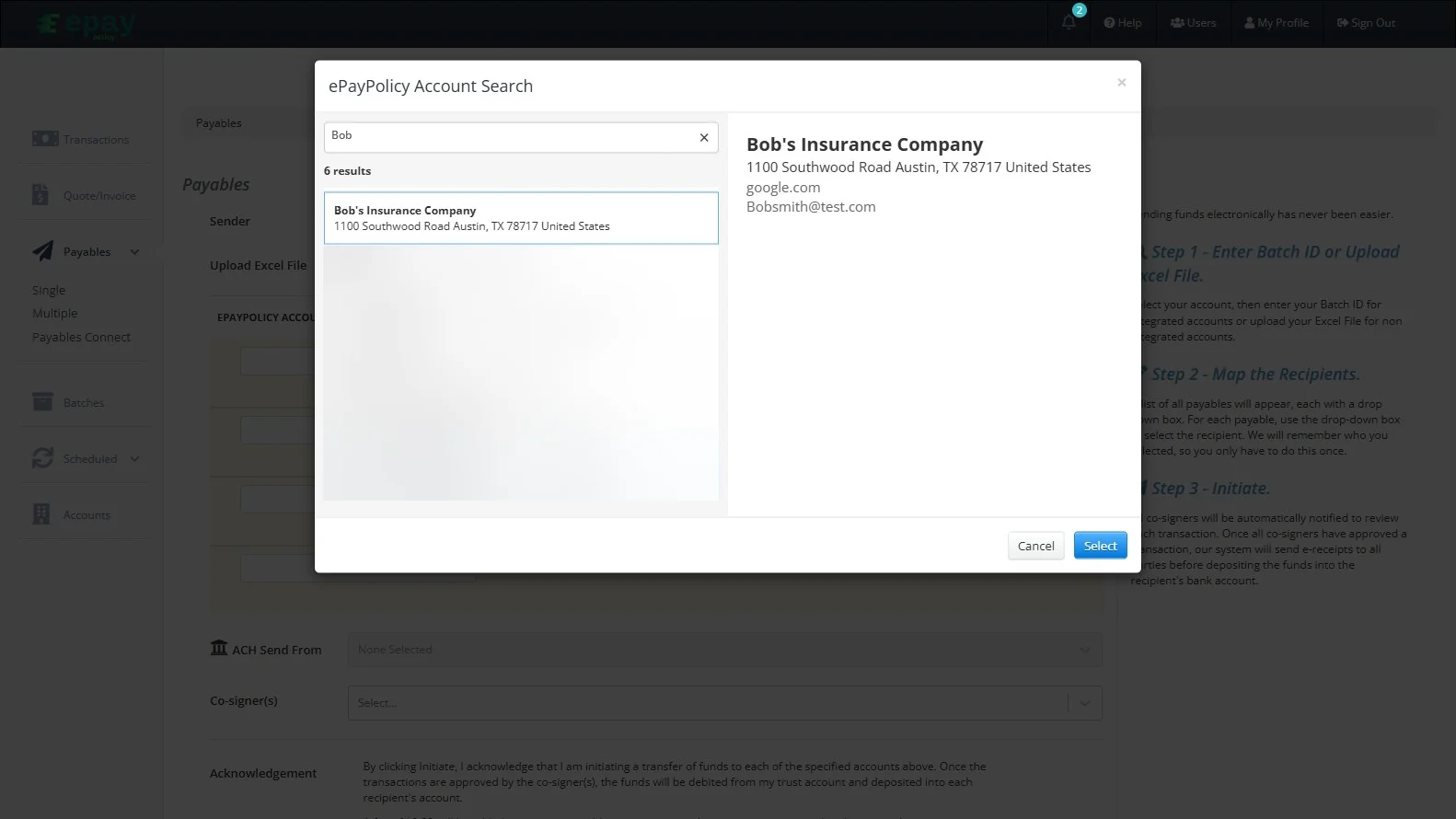Screen dimensions: 1456x819
Task: Click the ePay logo
Action: point(87,25)
